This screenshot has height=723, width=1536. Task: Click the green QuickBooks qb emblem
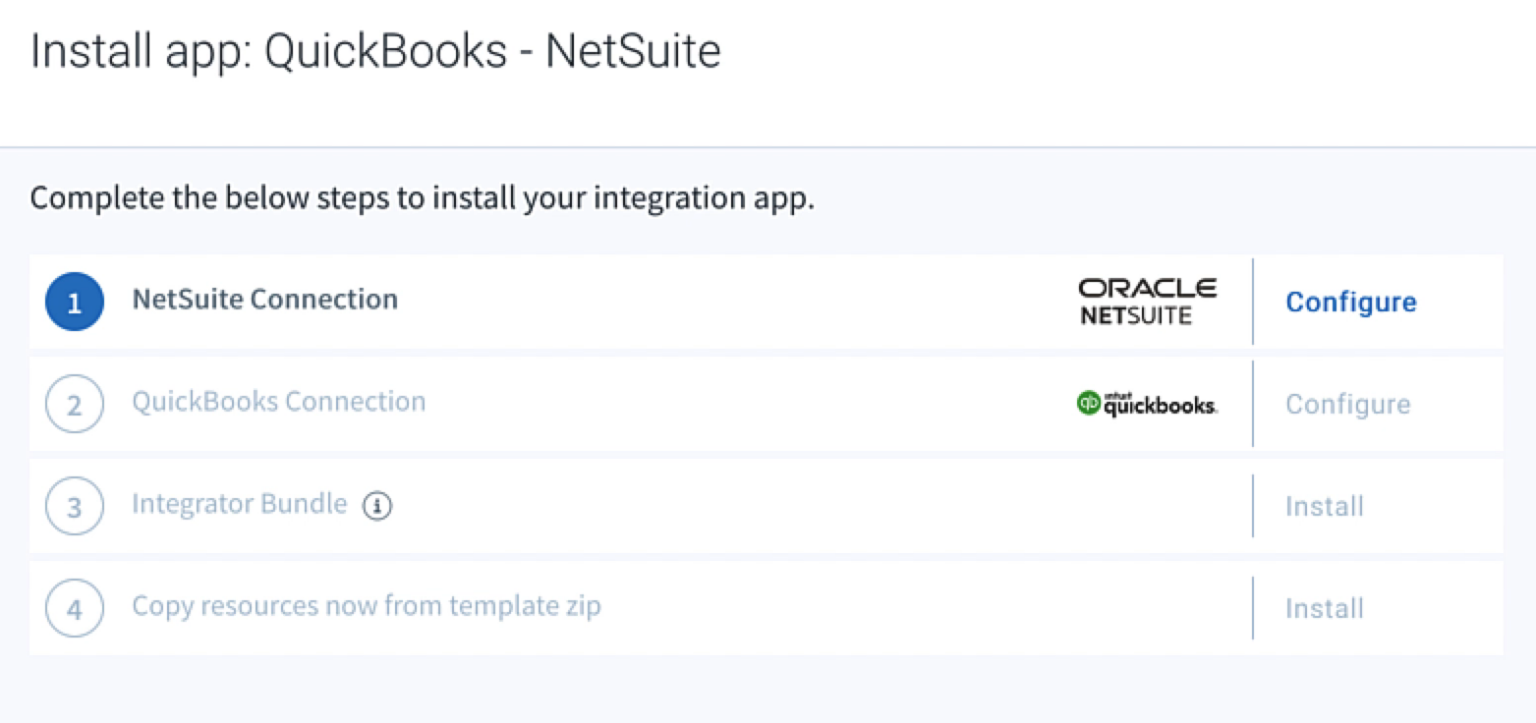pos(1088,403)
